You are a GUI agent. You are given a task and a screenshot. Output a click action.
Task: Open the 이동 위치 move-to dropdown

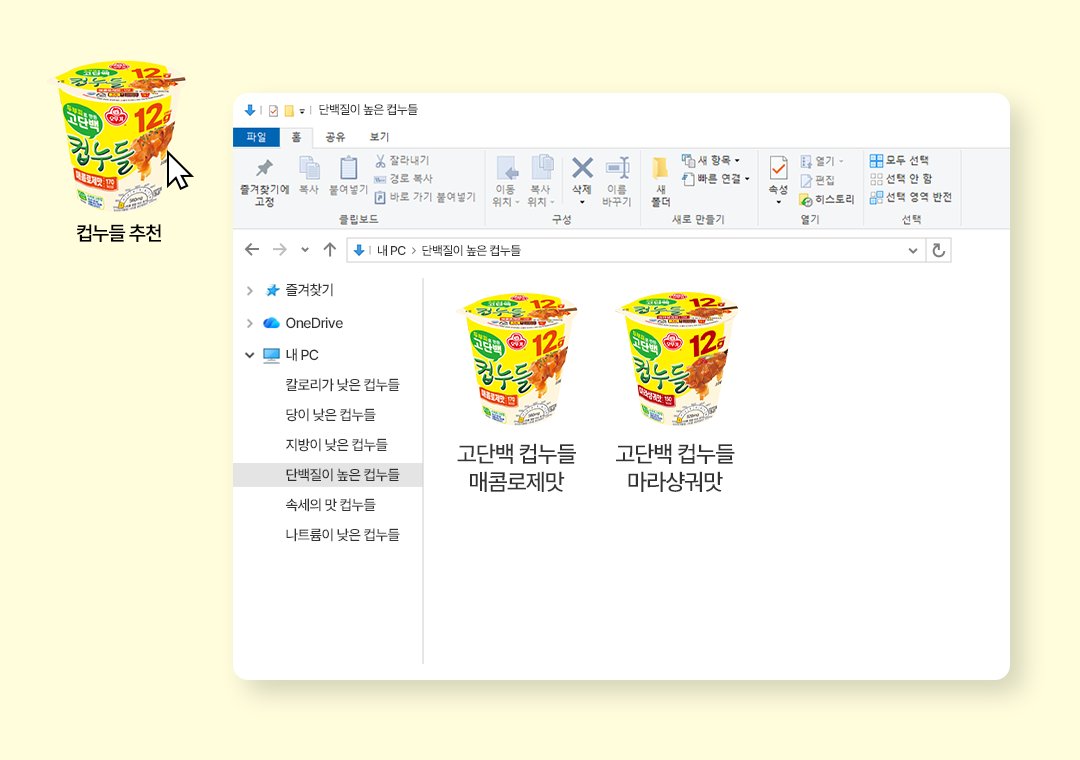506,181
